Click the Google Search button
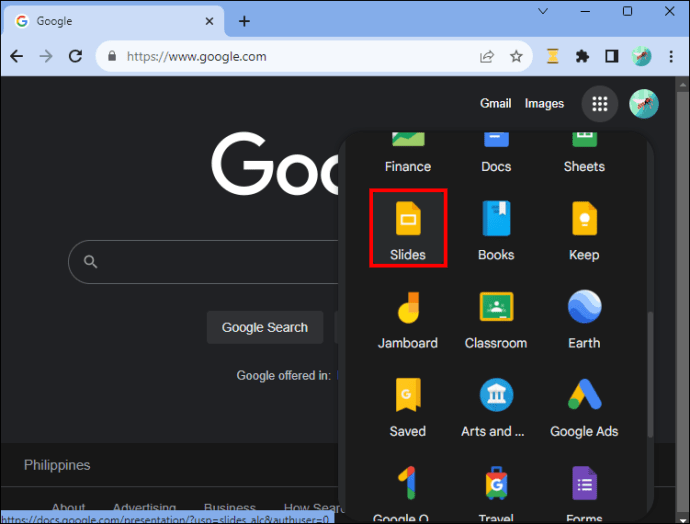This screenshot has width=690, height=524. (265, 327)
